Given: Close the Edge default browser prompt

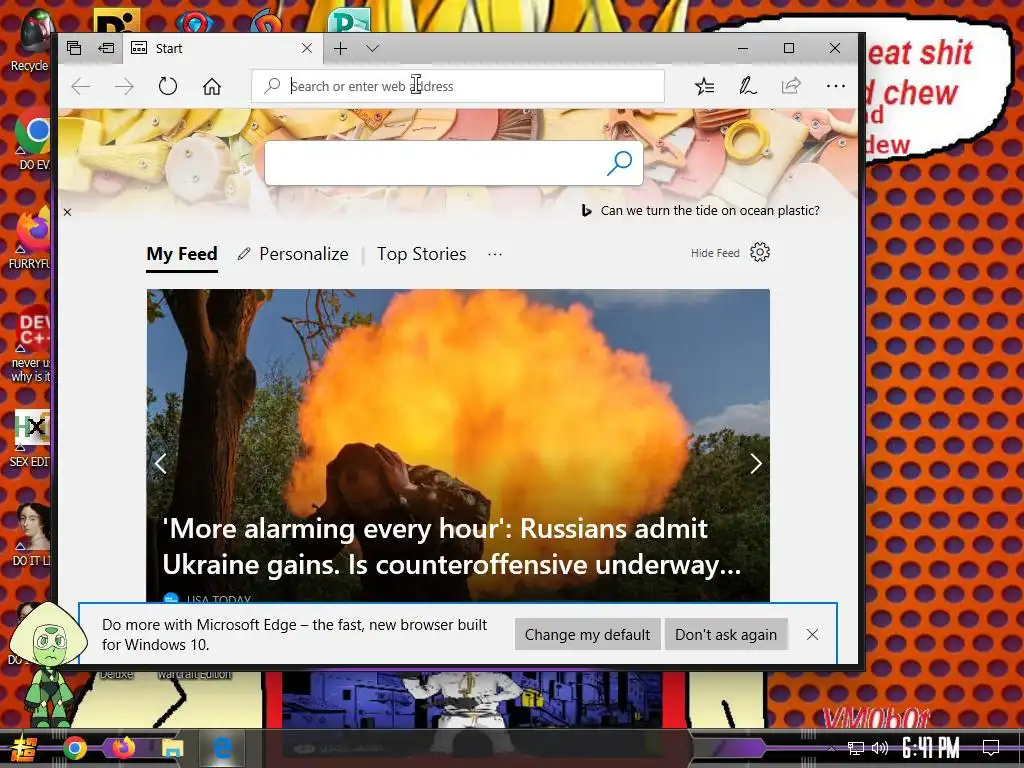Looking at the screenshot, I should pos(812,635).
